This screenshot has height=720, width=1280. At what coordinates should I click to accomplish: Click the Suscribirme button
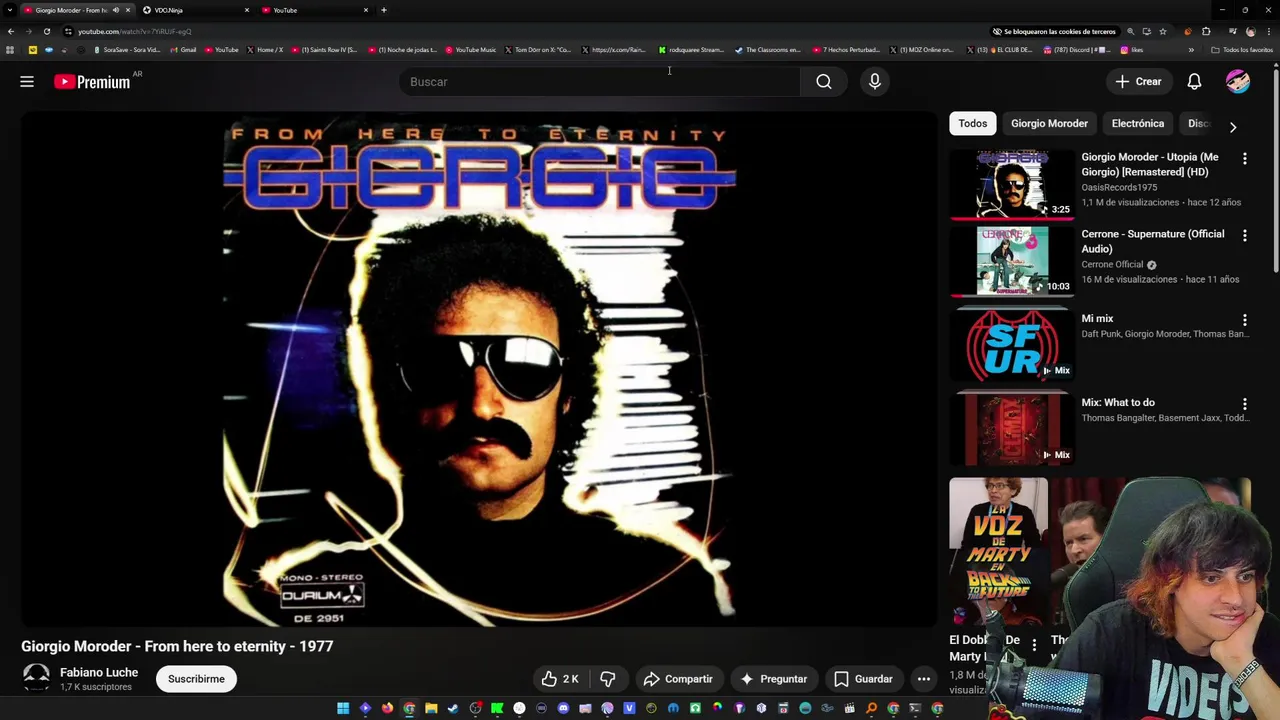pyautogui.click(x=196, y=679)
